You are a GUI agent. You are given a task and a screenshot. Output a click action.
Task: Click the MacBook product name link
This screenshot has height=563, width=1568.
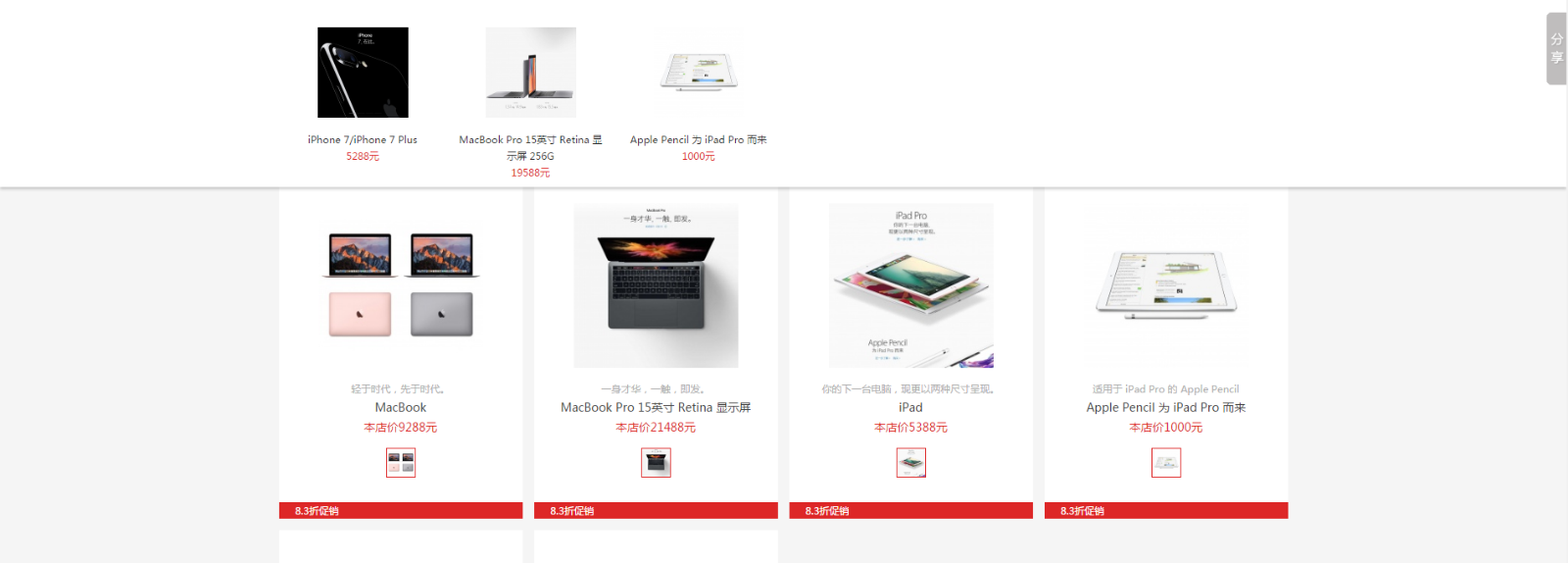click(401, 407)
